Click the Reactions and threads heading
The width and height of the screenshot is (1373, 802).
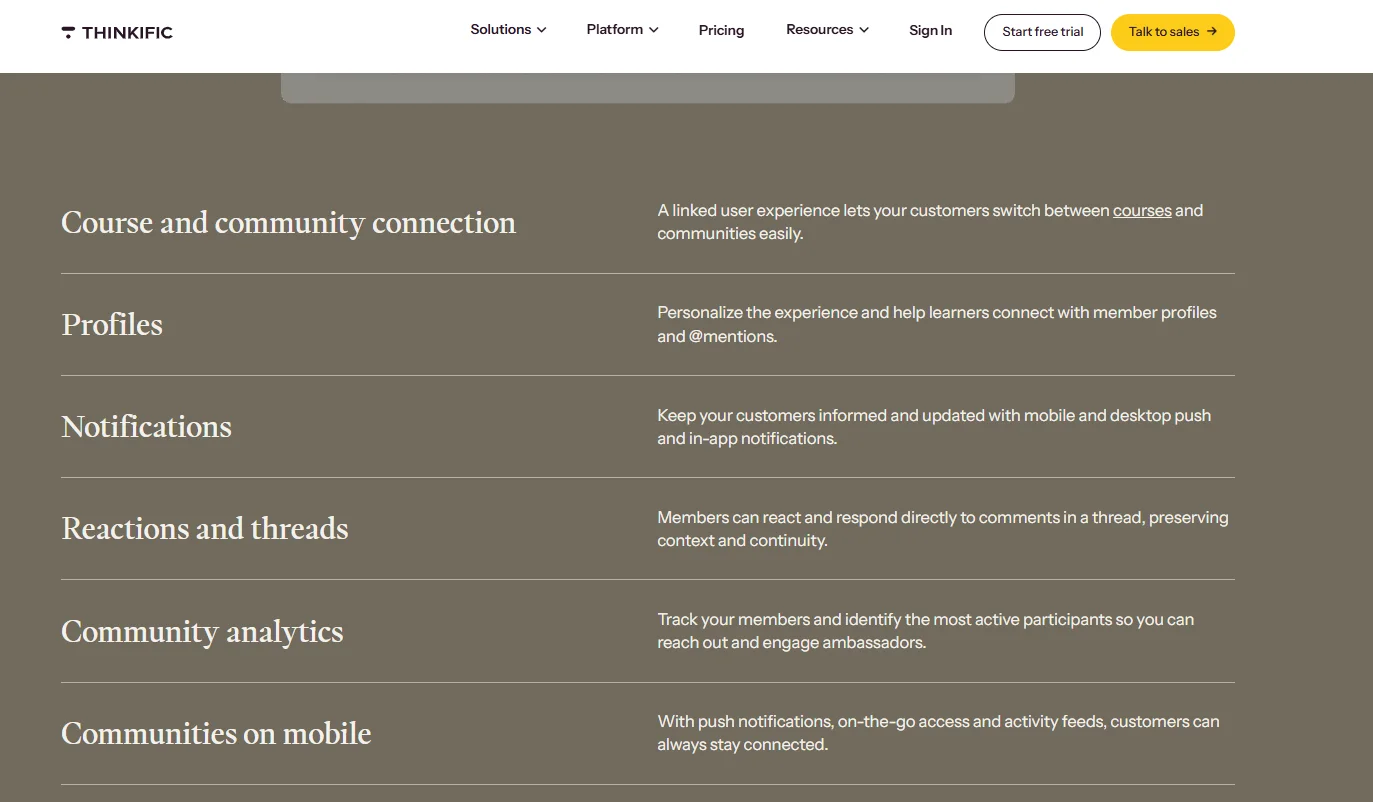[x=204, y=528]
